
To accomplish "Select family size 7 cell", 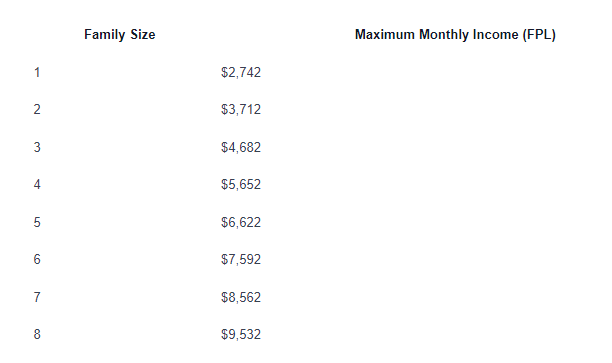I will click(x=37, y=297).
